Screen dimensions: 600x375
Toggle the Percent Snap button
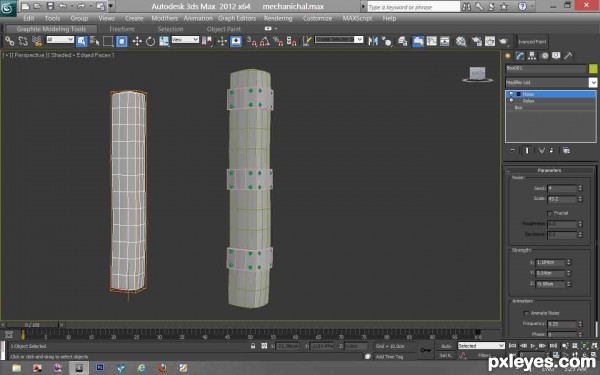click(278, 41)
